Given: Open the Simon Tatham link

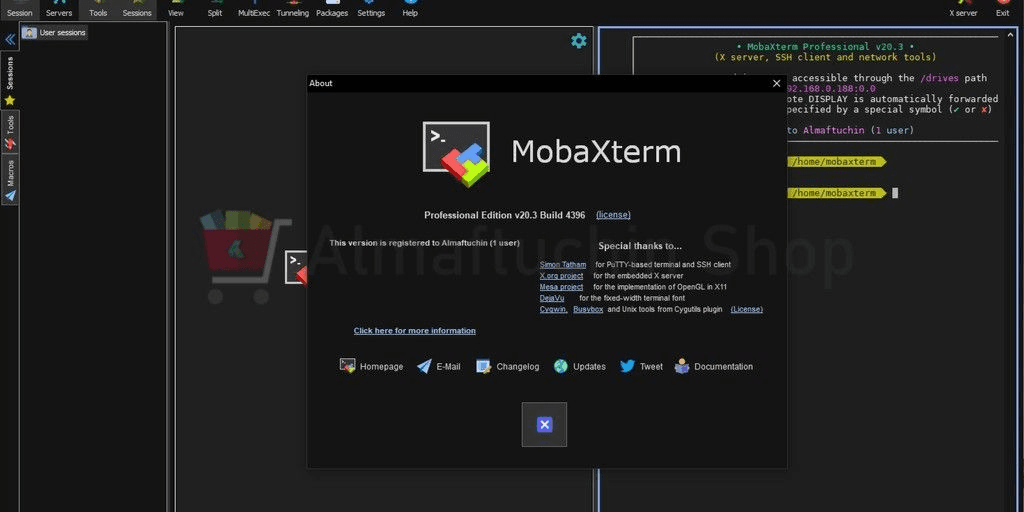Looking at the screenshot, I should [x=563, y=264].
